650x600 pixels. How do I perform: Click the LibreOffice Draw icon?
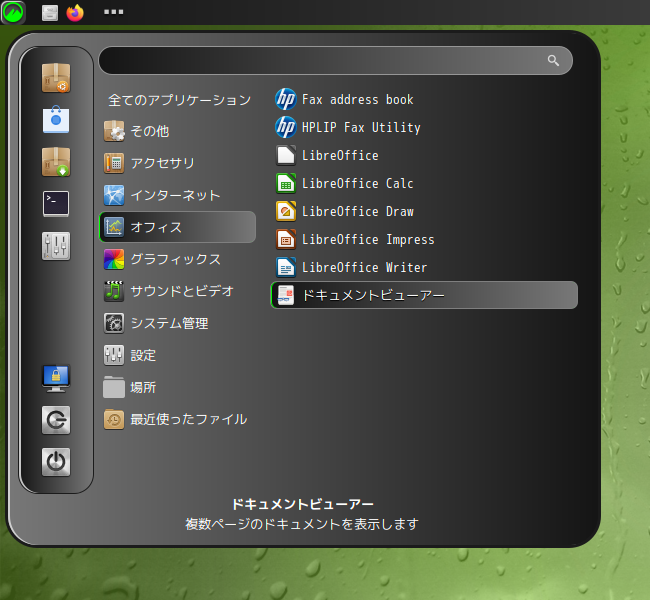pyautogui.click(x=286, y=211)
